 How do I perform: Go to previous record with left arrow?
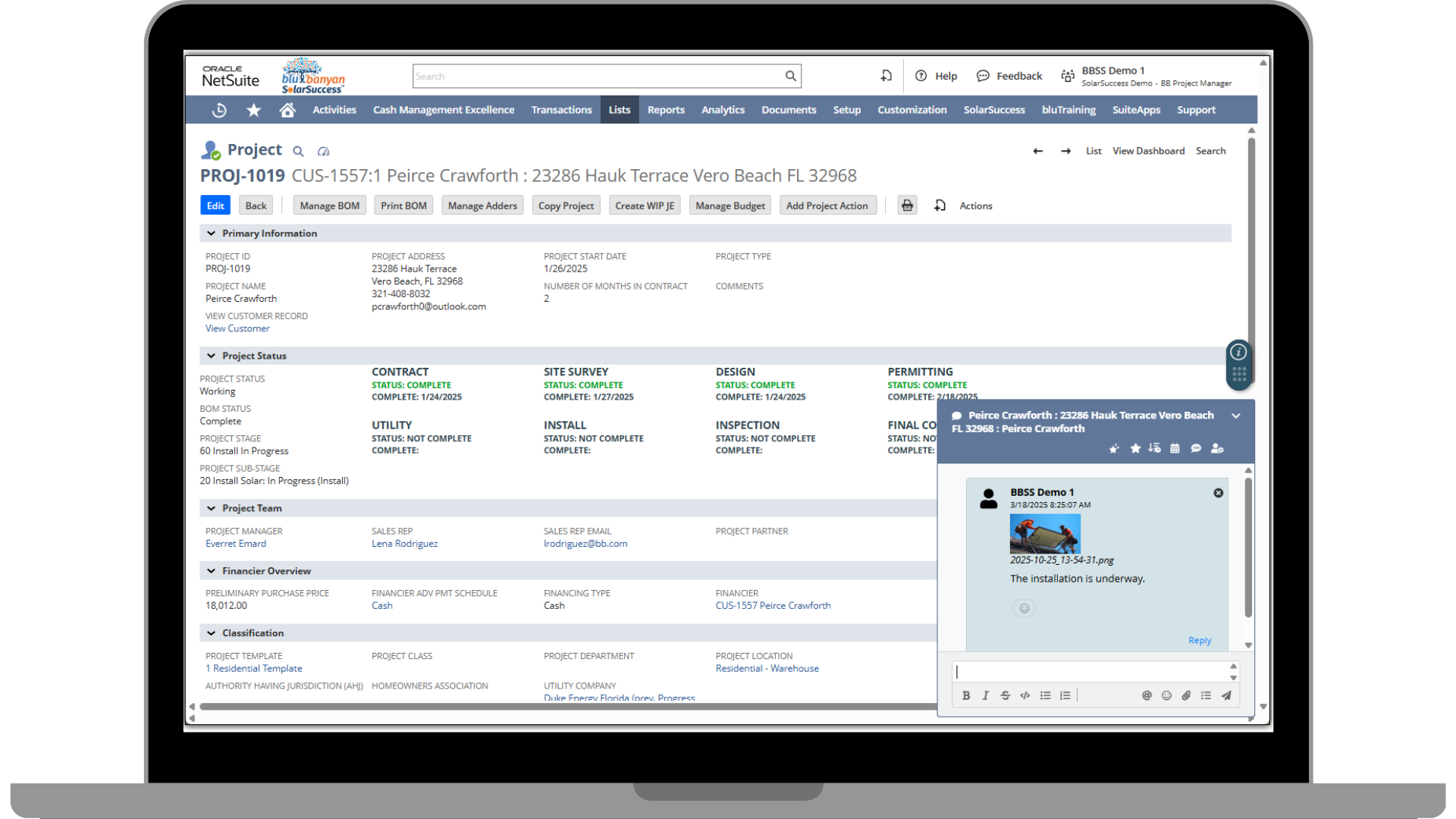[x=1037, y=151]
